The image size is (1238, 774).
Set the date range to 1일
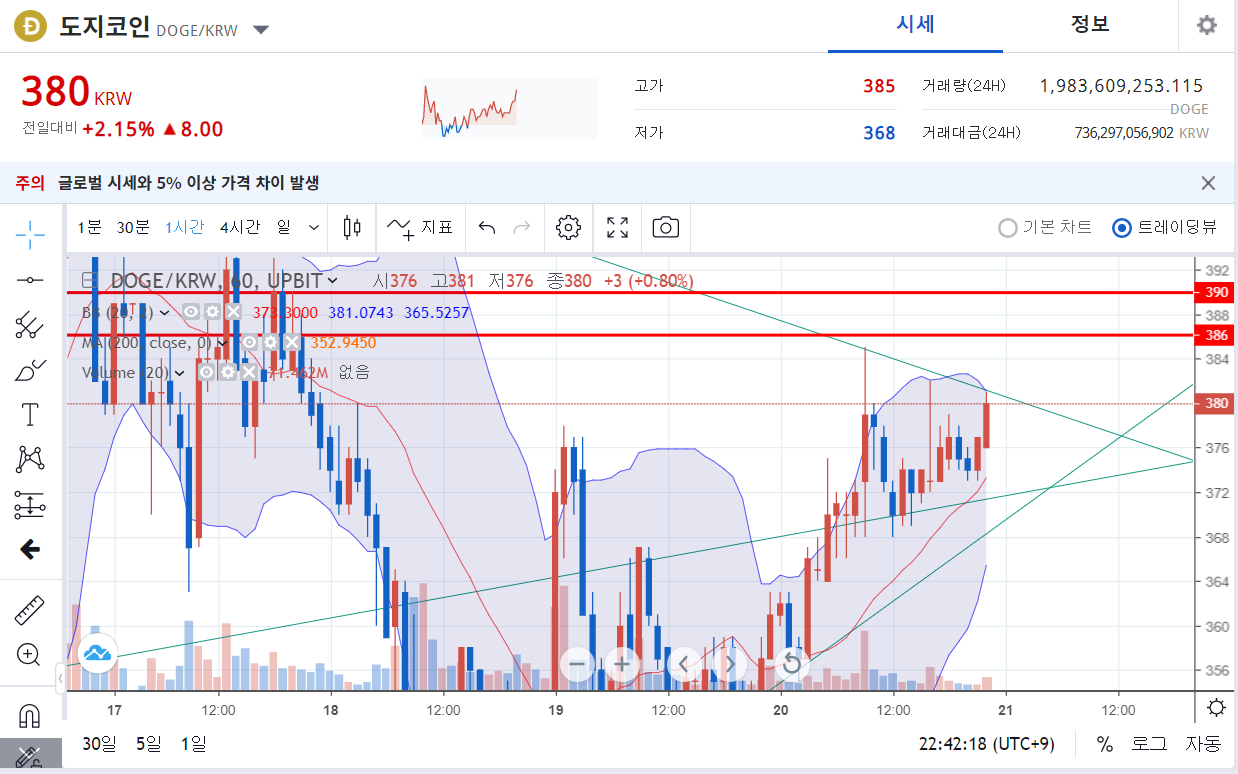pyautogui.click(x=193, y=744)
